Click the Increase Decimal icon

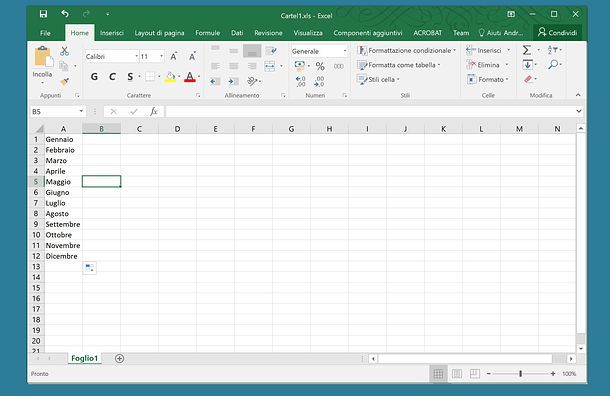301,81
